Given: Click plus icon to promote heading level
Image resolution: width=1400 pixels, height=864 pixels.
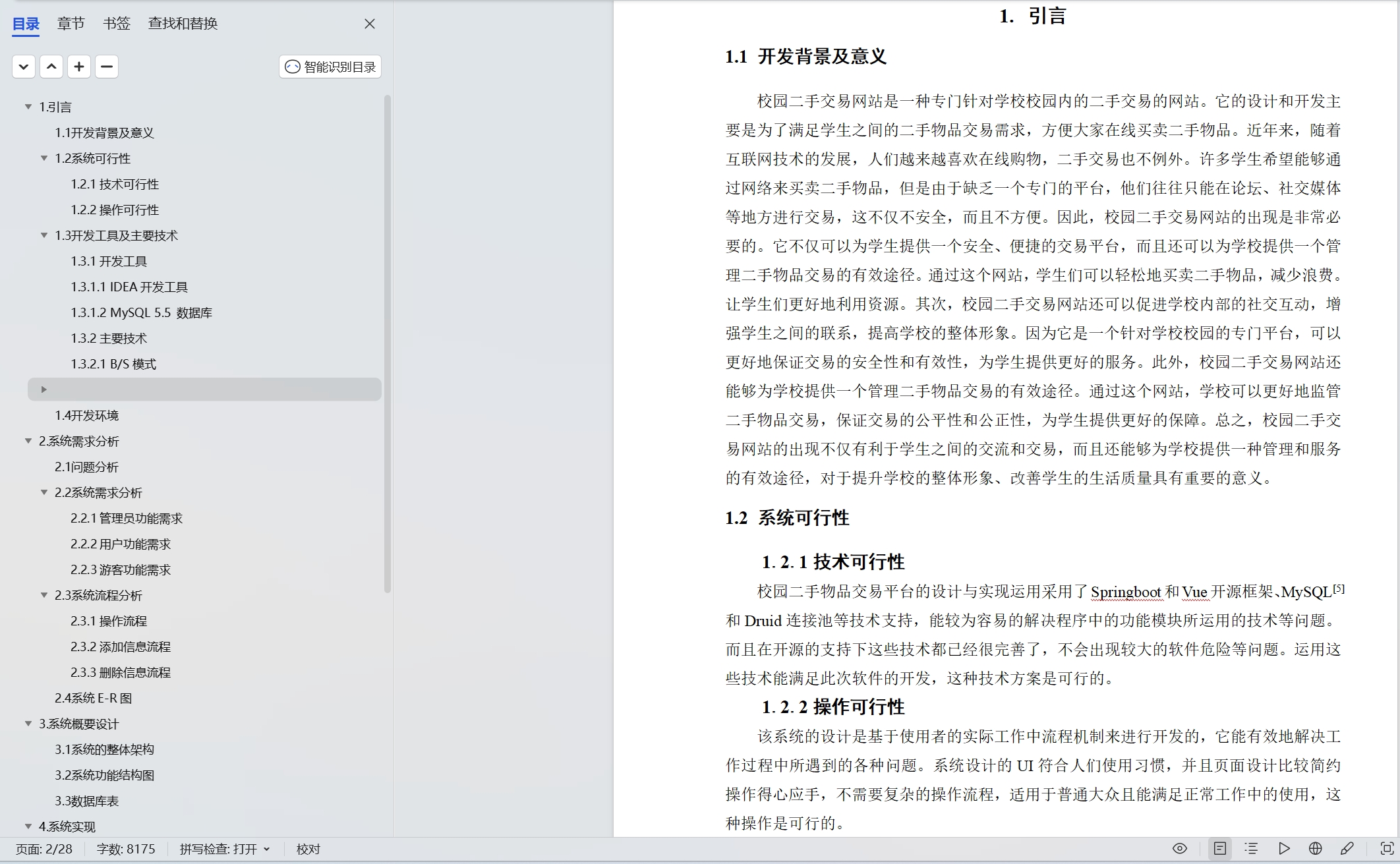Looking at the screenshot, I should (x=79, y=67).
